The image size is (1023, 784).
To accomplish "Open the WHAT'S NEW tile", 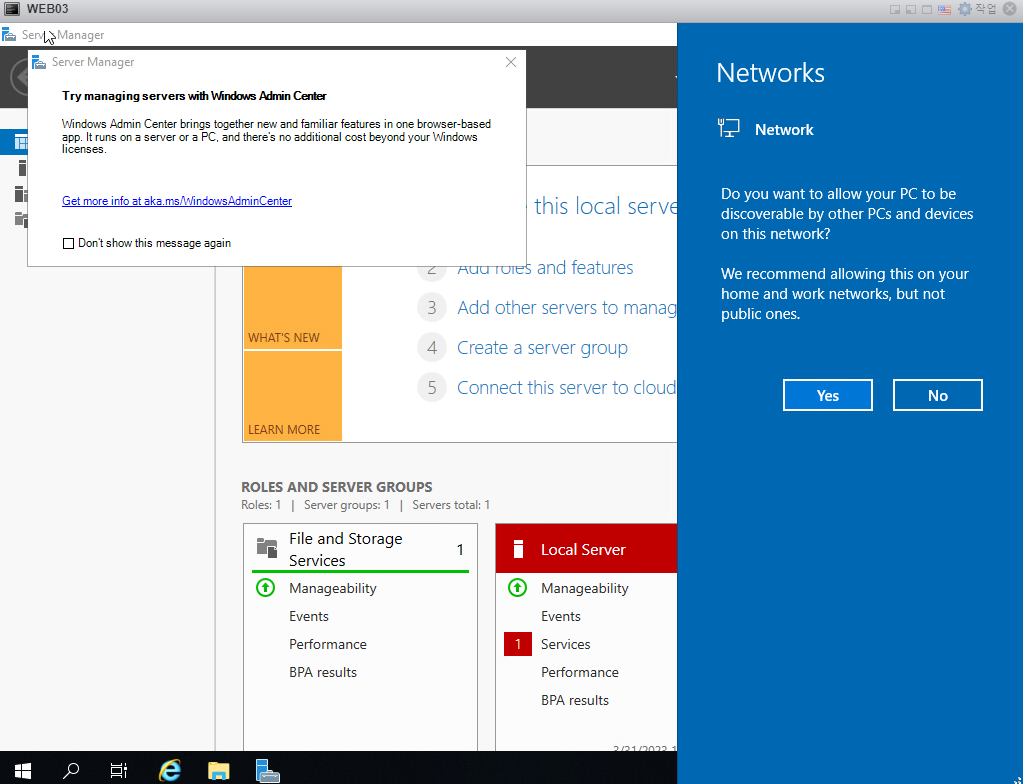I will 292,307.
